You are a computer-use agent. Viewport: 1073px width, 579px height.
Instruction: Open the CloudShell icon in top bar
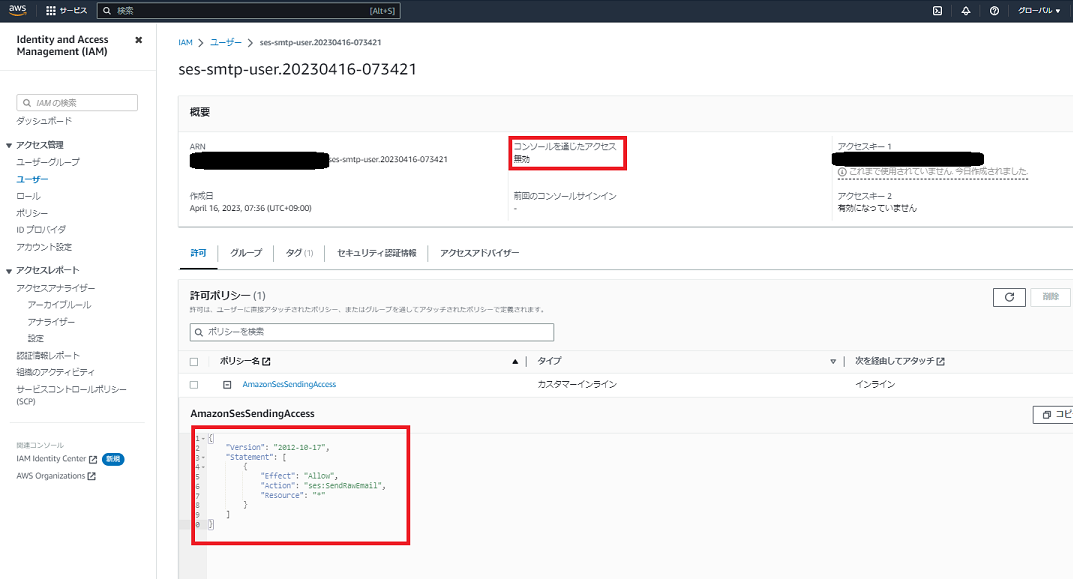pyautogui.click(x=938, y=11)
